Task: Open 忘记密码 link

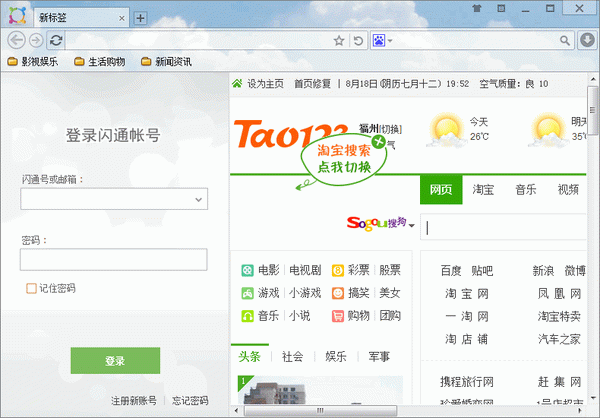Action: pos(190,400)
